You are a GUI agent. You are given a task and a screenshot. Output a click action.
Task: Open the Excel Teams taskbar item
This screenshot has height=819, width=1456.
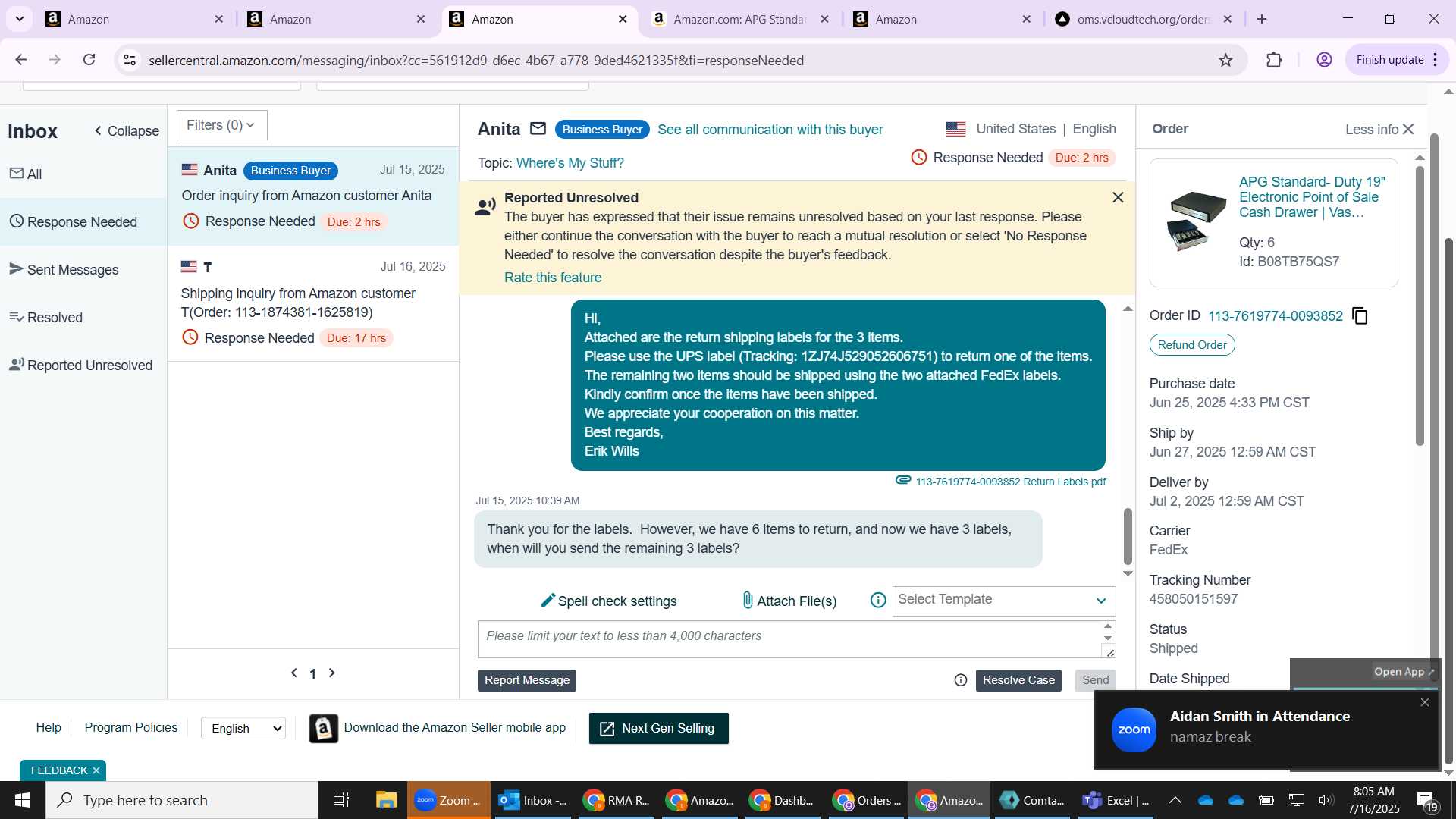(1116, 800)
